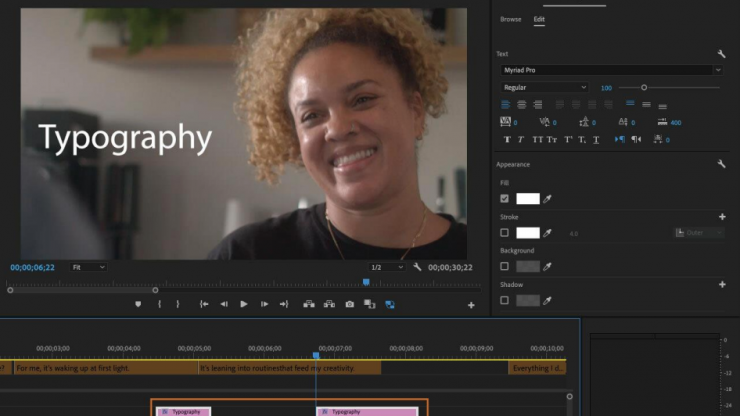Pick fill color with the Fill eyedropper
Image resolution: width=740 pixels, height=416 pixels.
coord(547,199)
